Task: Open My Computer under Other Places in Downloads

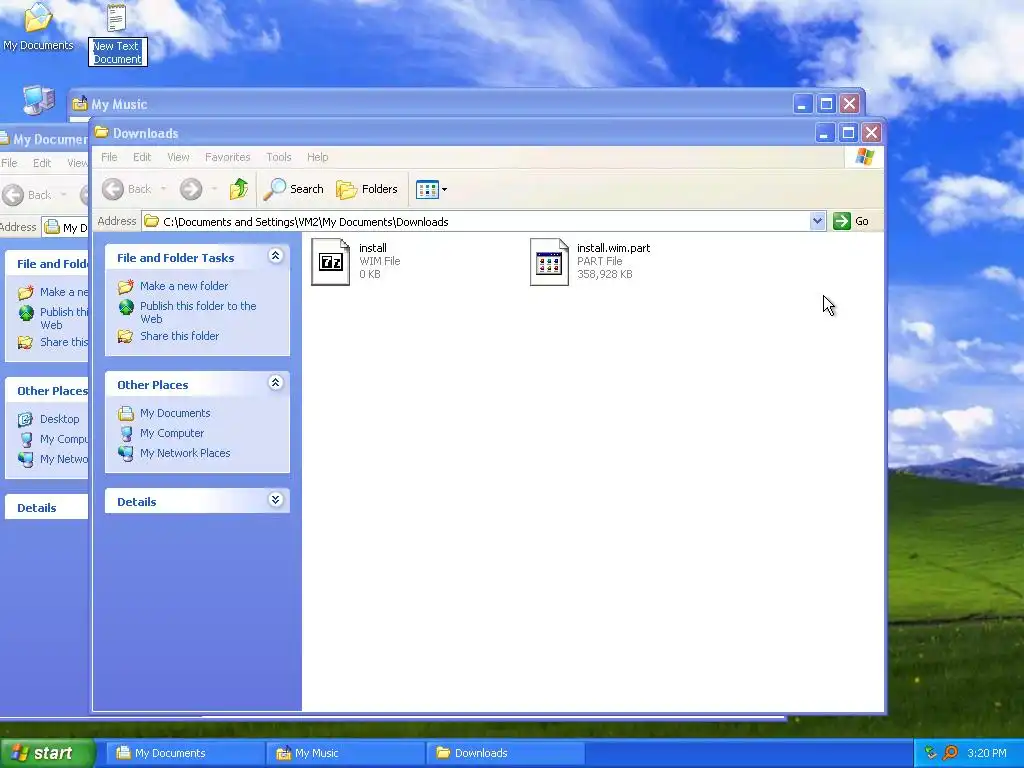Action: (x=172, y=433)
